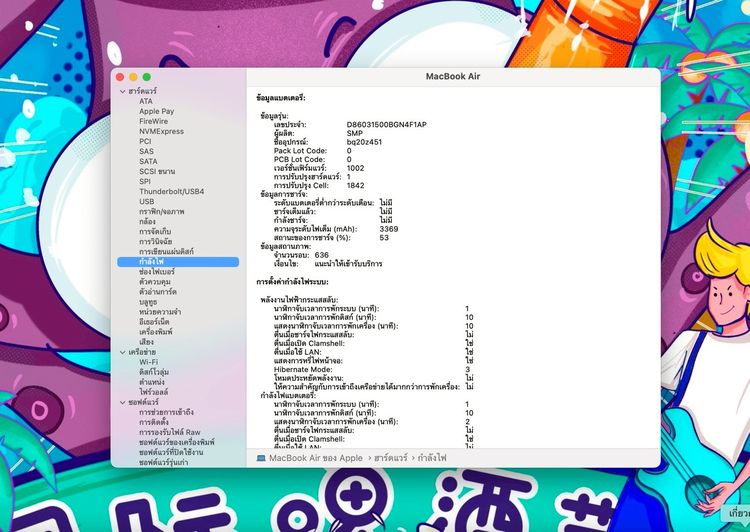This screenshot has width=750, height=532.
Task: Select NVMExpress in hardware list
Action: coord(161,131)
